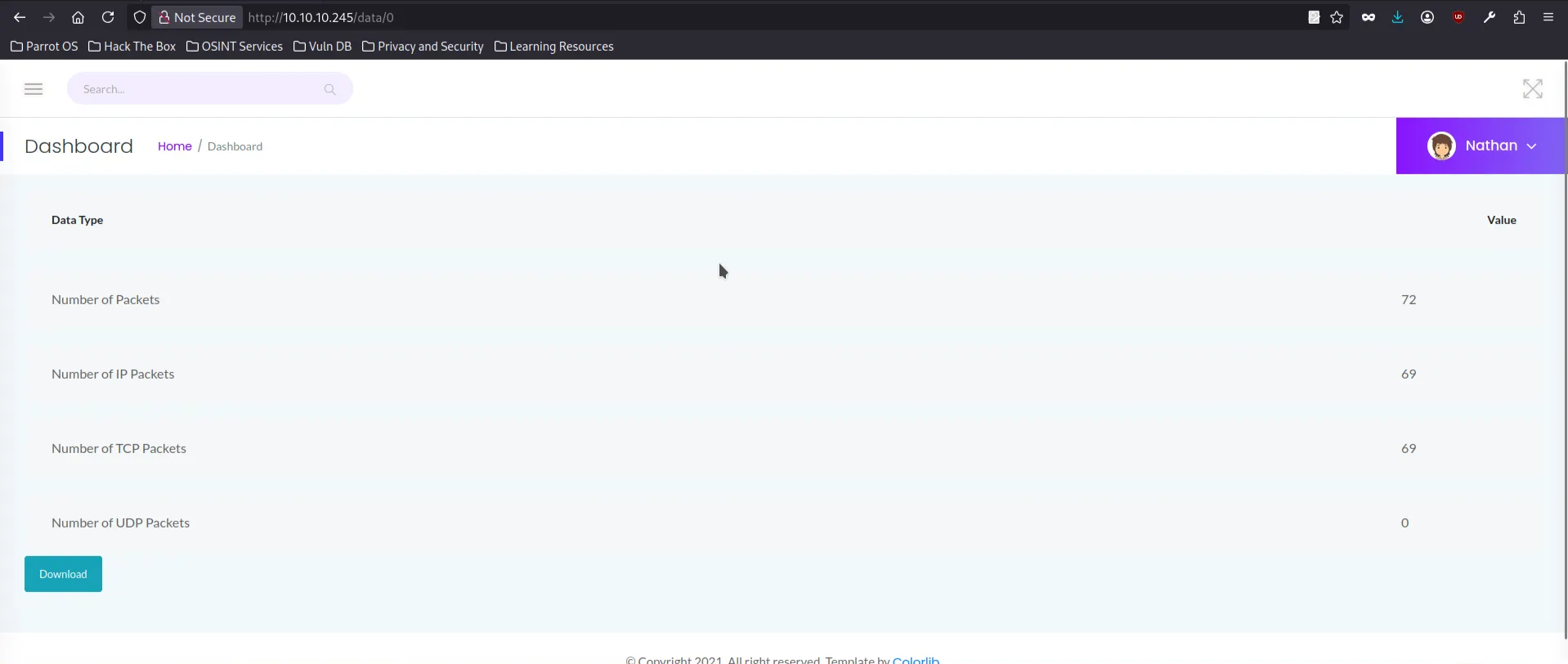The image size is (1568, 664).
Task: Open Parrot OS bookmarks folder
Action: (44, 47)
